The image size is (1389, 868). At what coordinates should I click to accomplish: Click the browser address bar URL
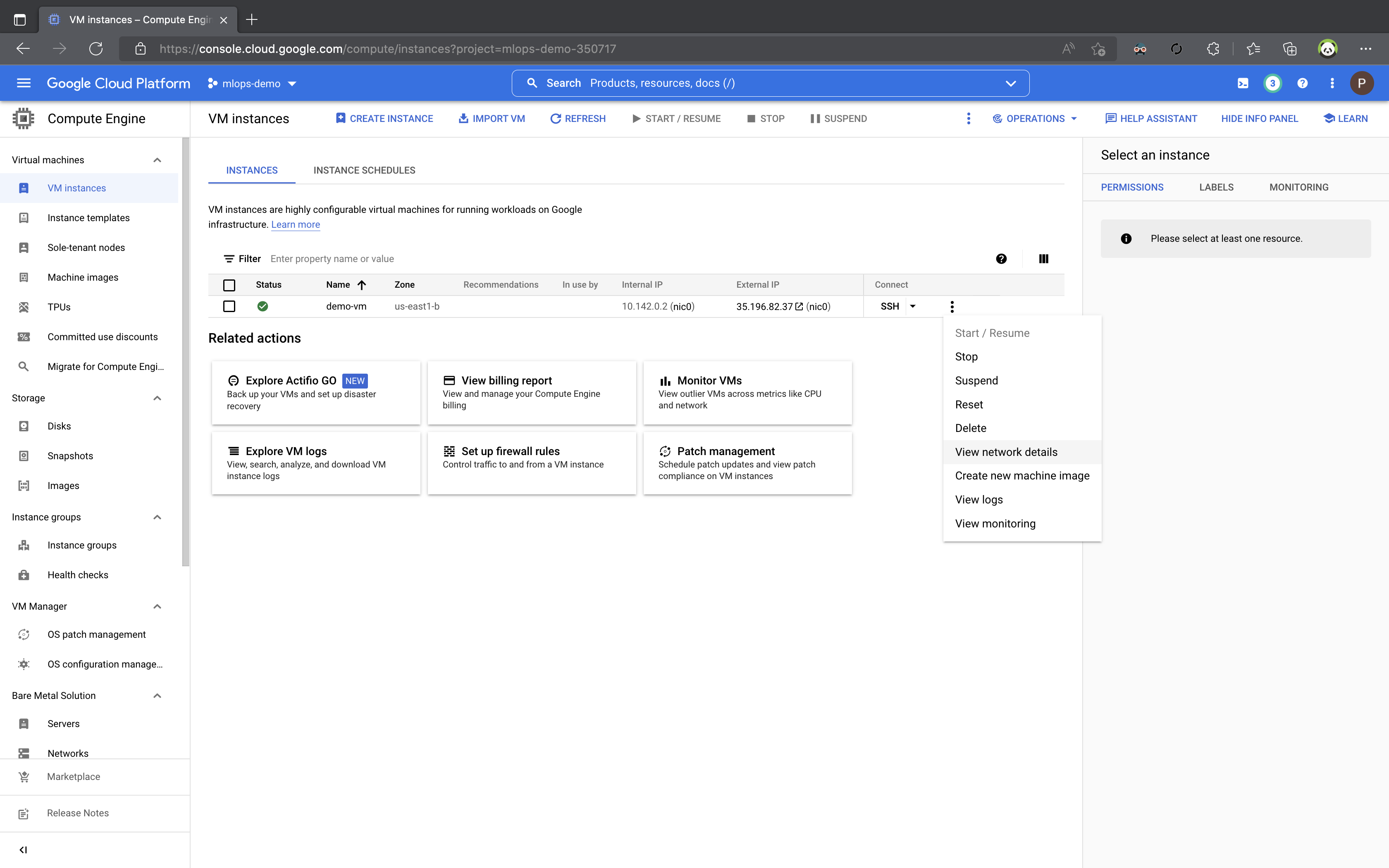pos(387,49)
